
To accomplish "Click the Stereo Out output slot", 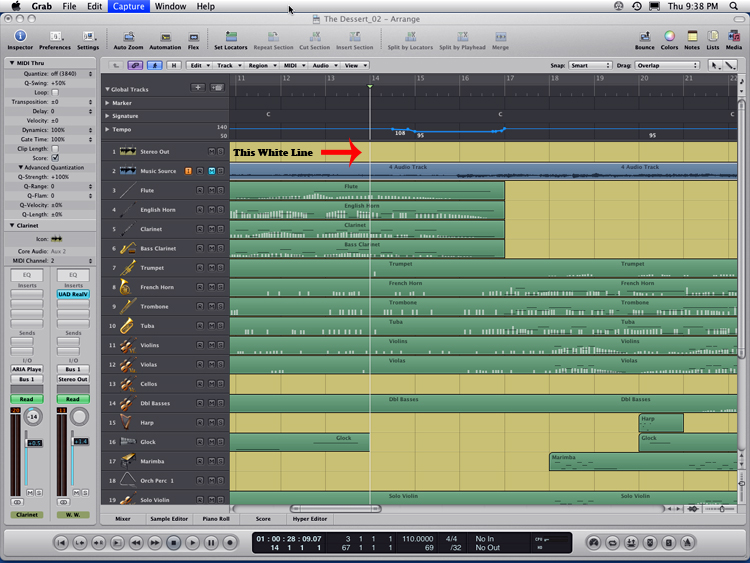I will [73, 379].
